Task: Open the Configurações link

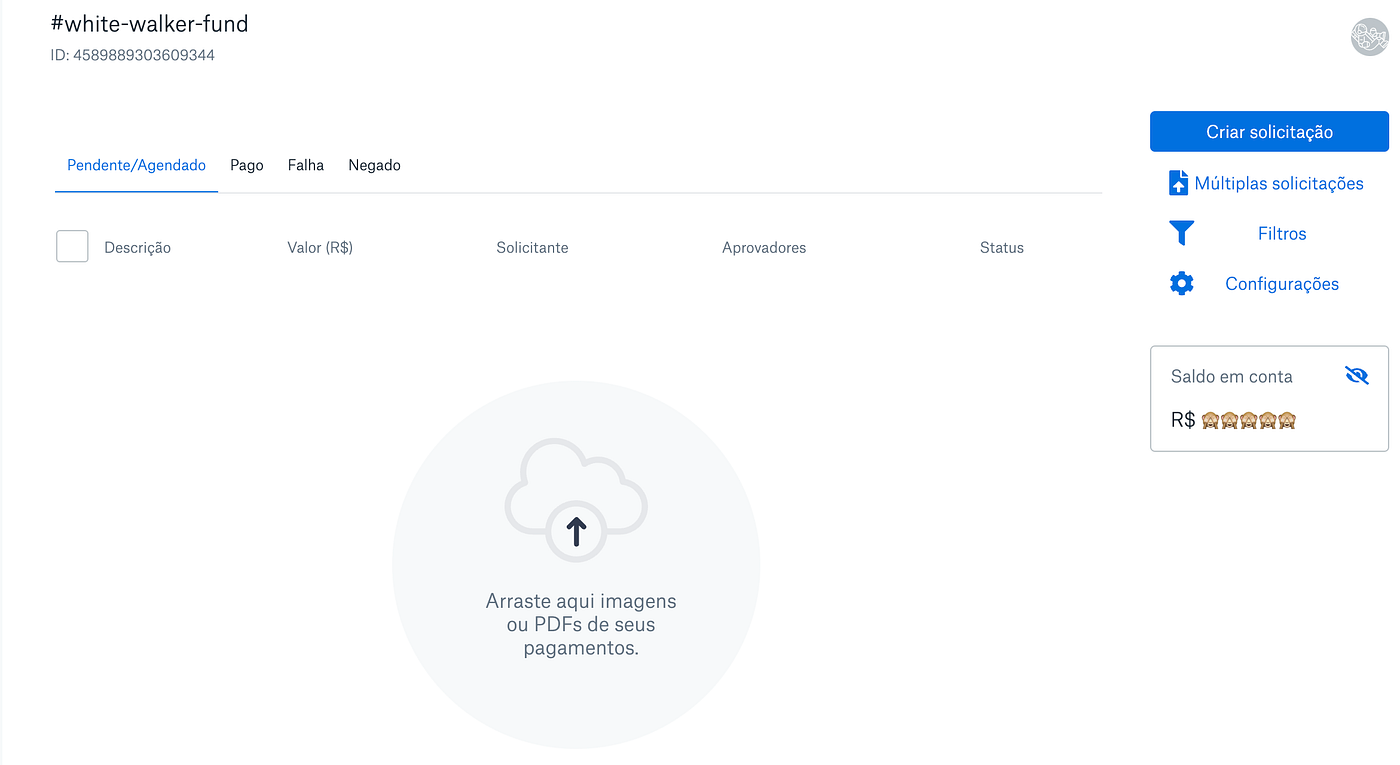Action: coord(1282,283)
